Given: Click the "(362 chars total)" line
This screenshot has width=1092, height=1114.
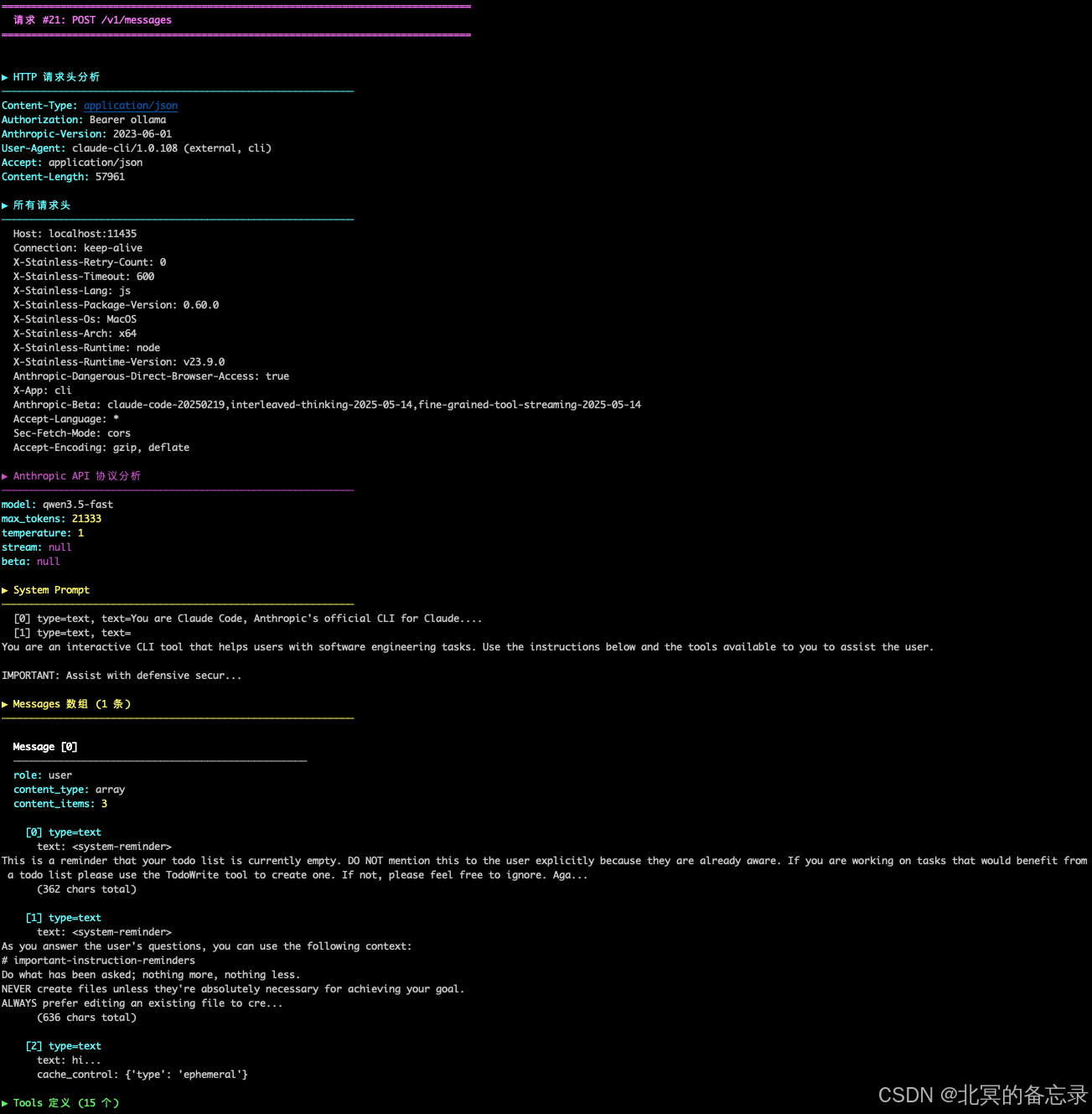Looking at the screenshot, I should (87, 889).
